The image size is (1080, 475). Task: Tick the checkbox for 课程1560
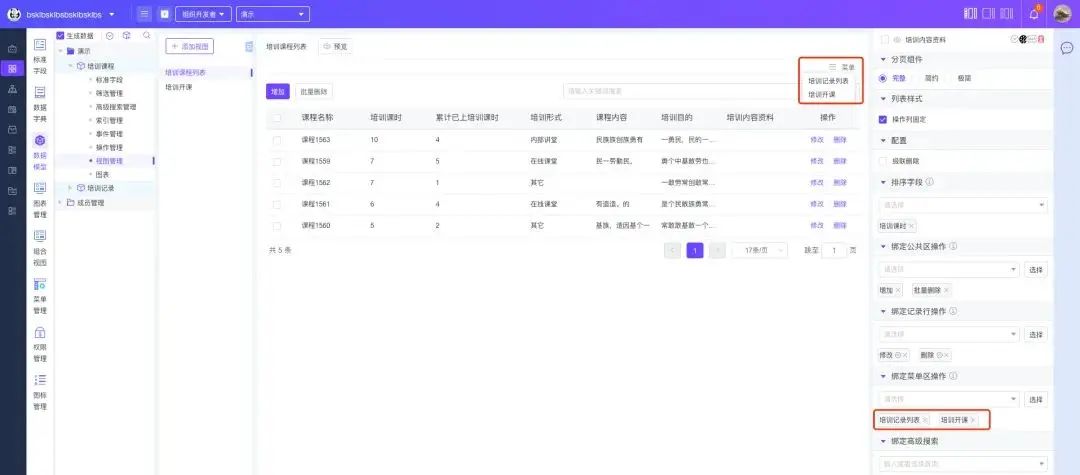point(277,226)
